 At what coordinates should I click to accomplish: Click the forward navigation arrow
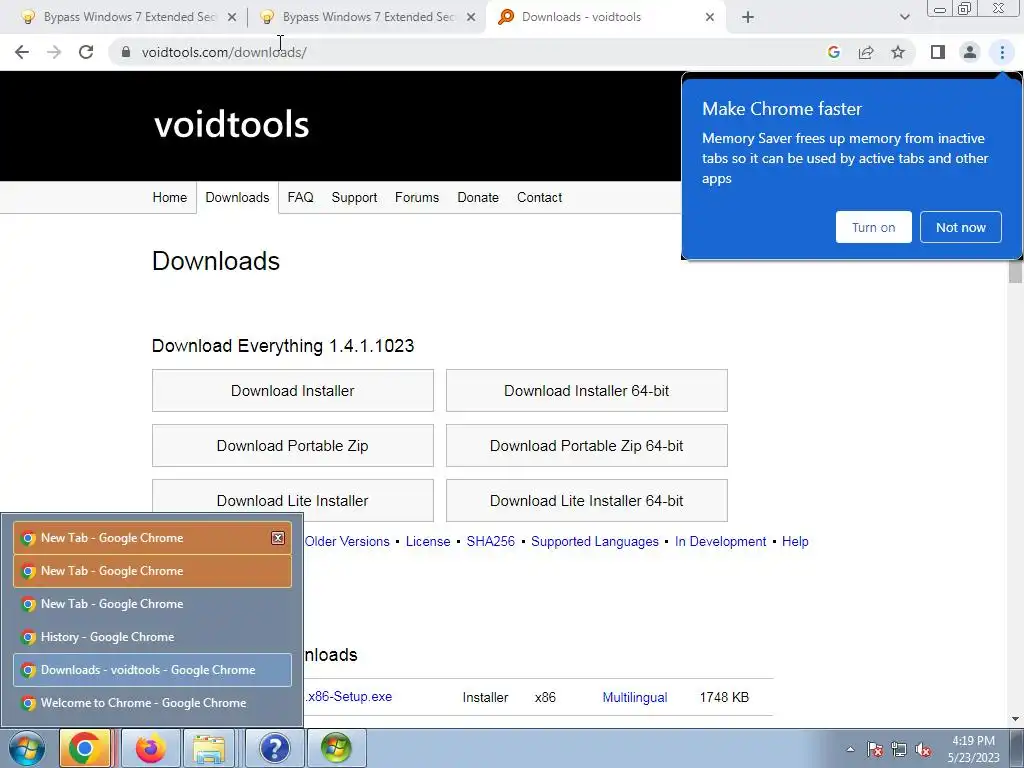pyautogui.click(x=54, y=52)
